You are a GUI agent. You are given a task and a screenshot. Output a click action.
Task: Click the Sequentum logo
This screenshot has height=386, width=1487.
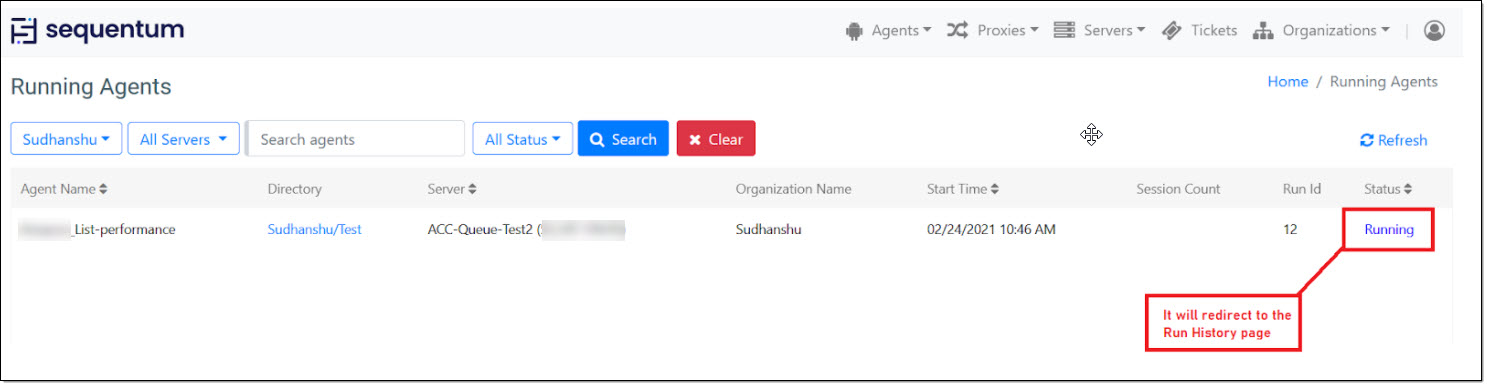(97, 30)
